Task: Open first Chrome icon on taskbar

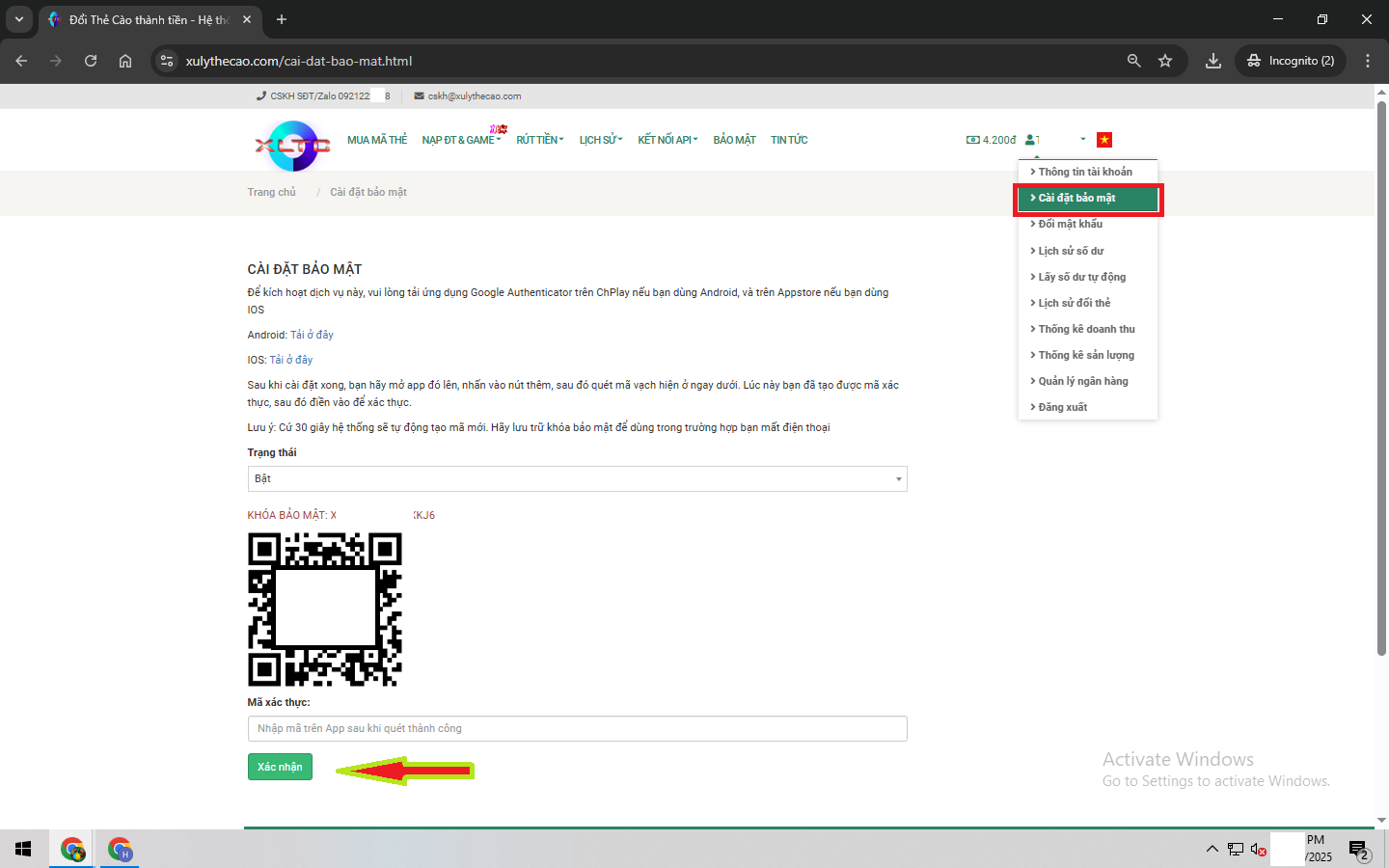Action: (x=72, y=849)
